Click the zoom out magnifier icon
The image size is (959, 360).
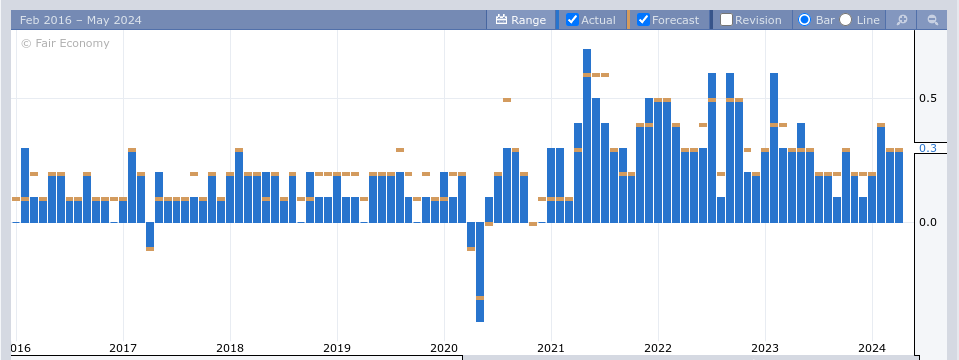pos(933,20)
